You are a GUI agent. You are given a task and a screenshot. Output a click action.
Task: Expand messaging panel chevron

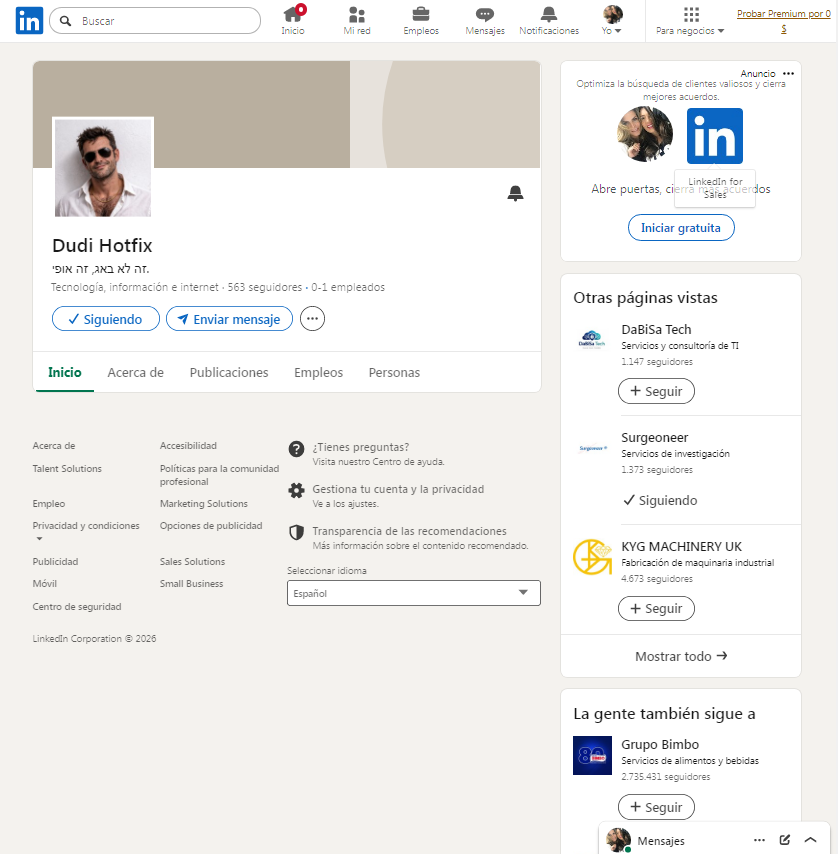[810, 840]
